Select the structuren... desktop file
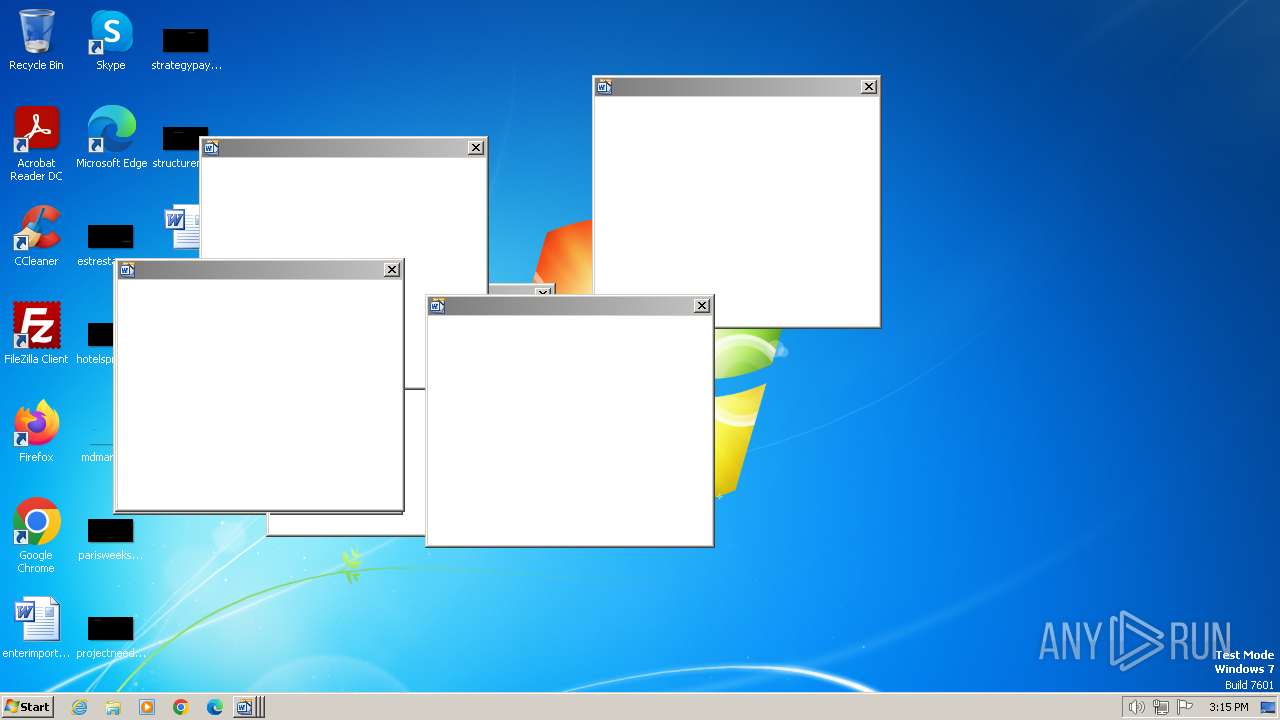 tap(180, 147)
